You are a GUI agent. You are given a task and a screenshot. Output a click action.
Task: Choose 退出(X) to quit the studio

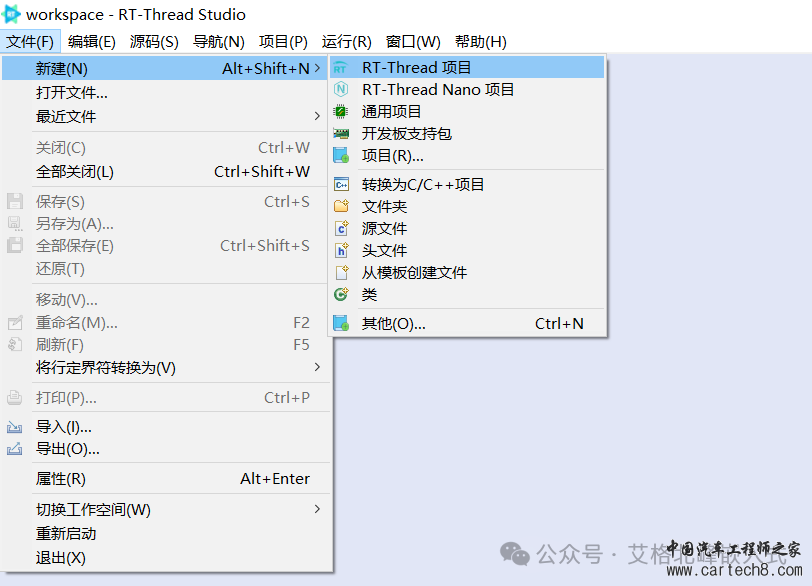tap(166, 558)
